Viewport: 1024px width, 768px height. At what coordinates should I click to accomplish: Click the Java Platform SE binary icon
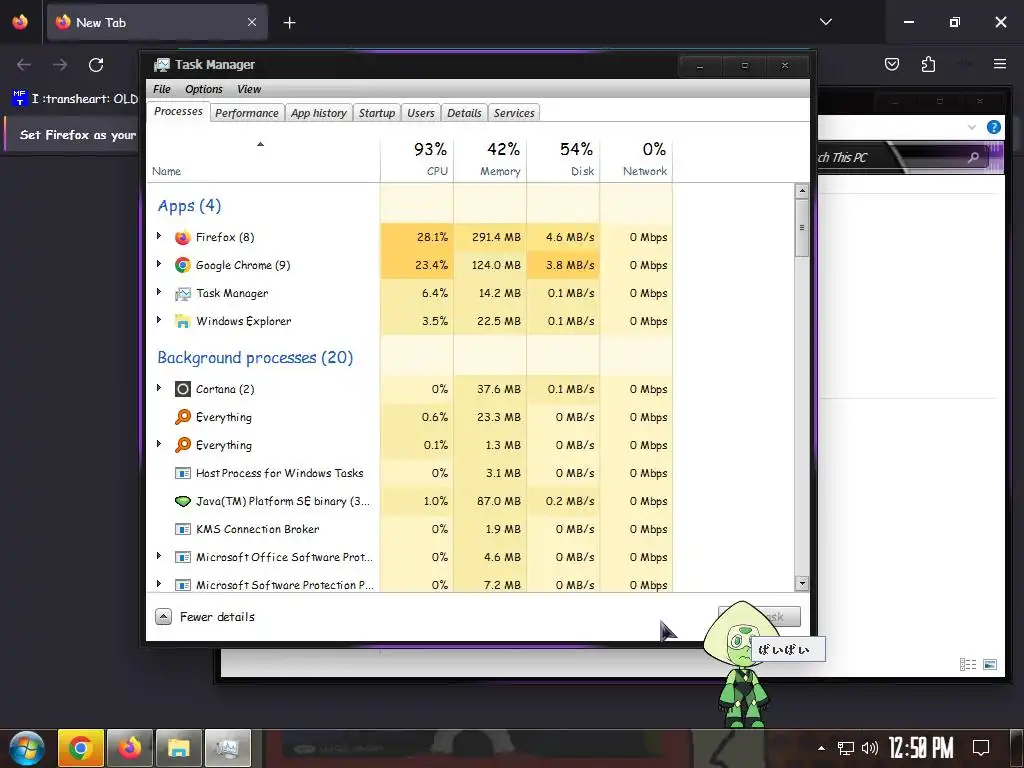[x=183, y=501]
